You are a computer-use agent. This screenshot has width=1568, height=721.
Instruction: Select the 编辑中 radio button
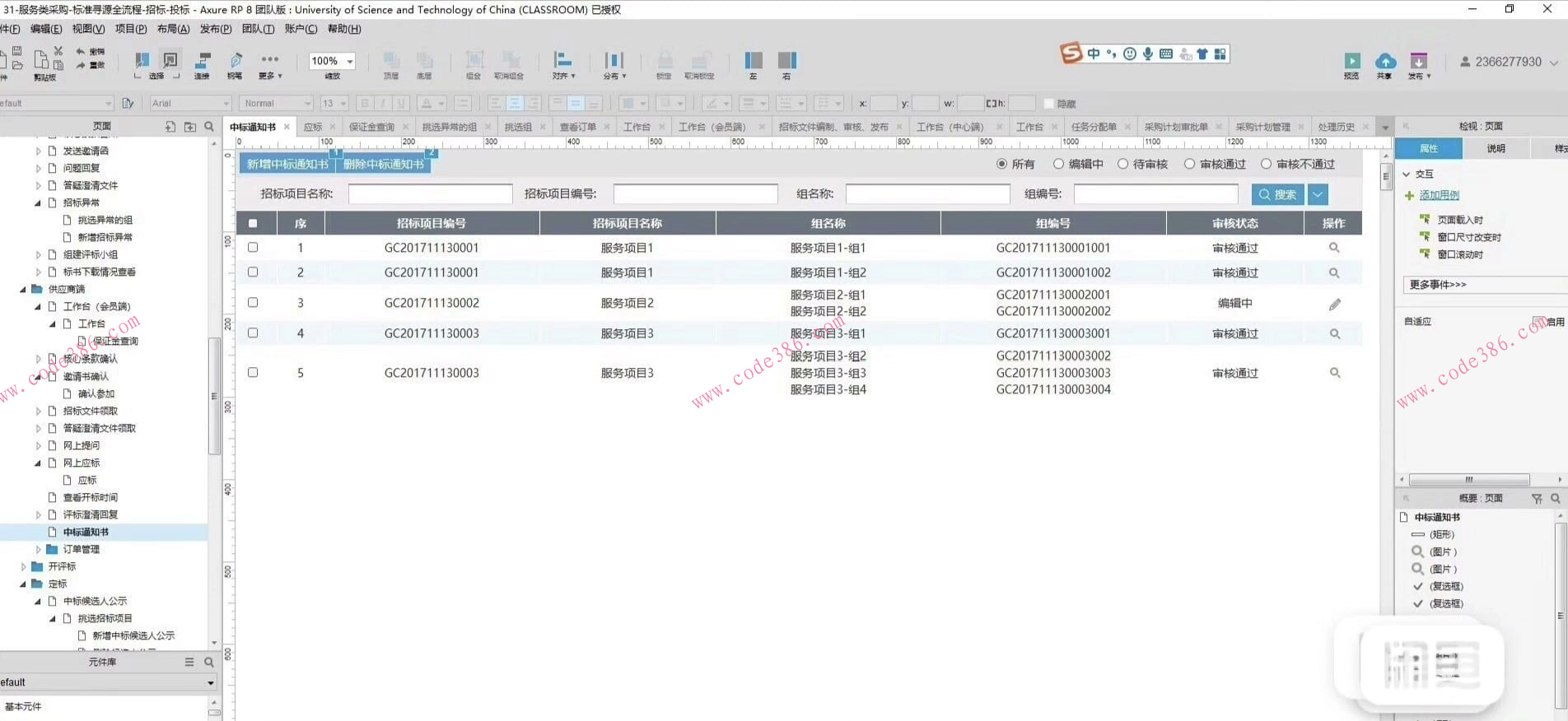coord(1058,164)
